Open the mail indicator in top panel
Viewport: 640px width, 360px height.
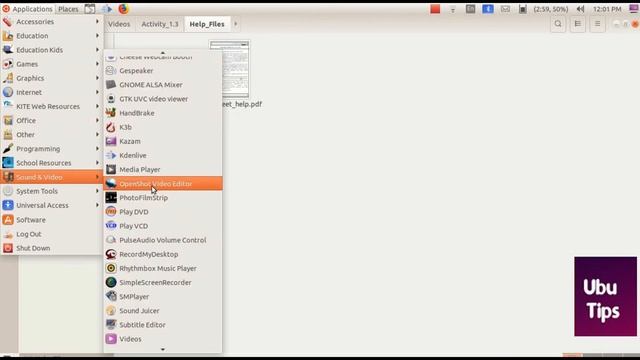[x=505, y=9]
